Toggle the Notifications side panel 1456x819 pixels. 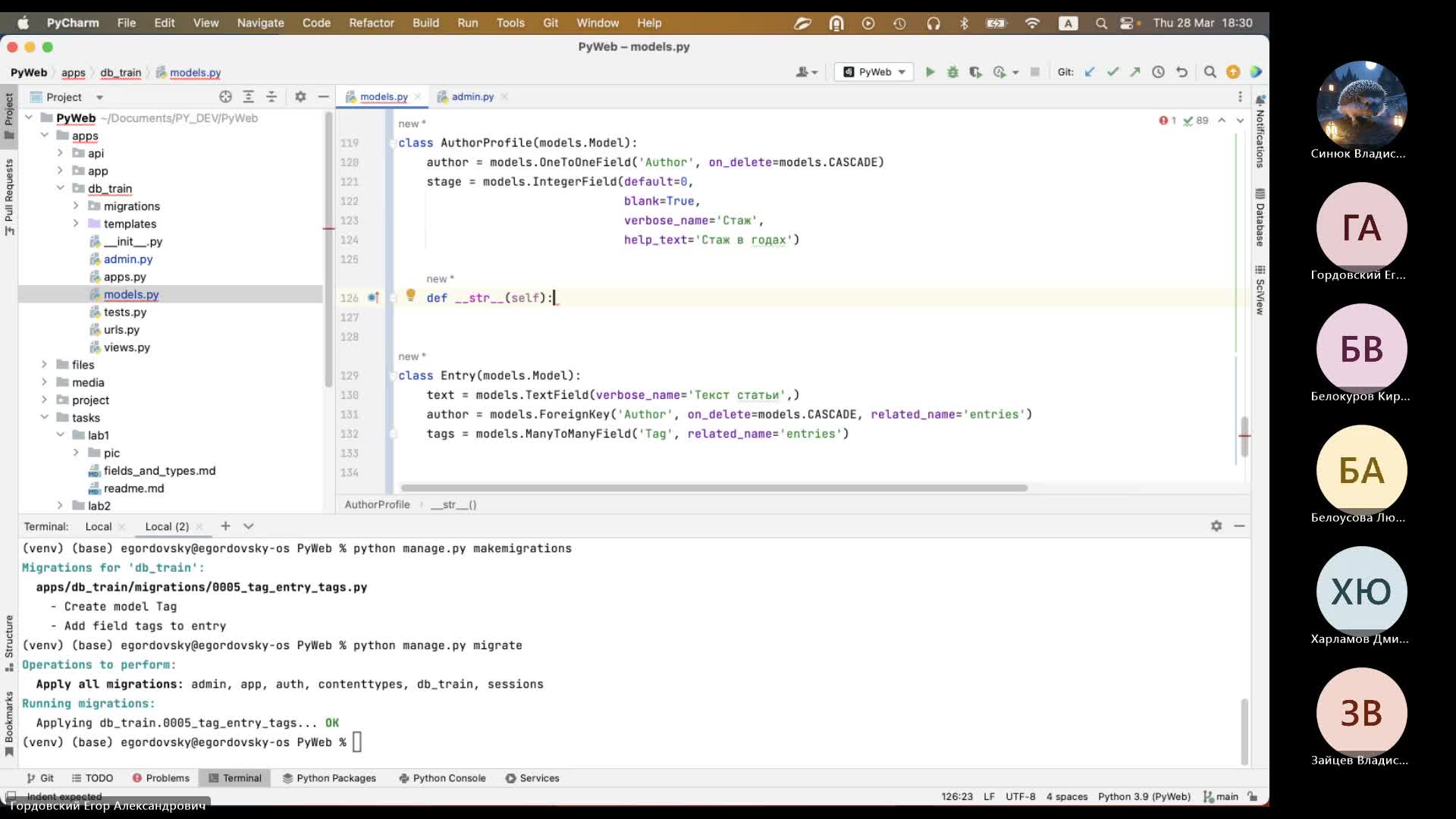[1260, 131]
